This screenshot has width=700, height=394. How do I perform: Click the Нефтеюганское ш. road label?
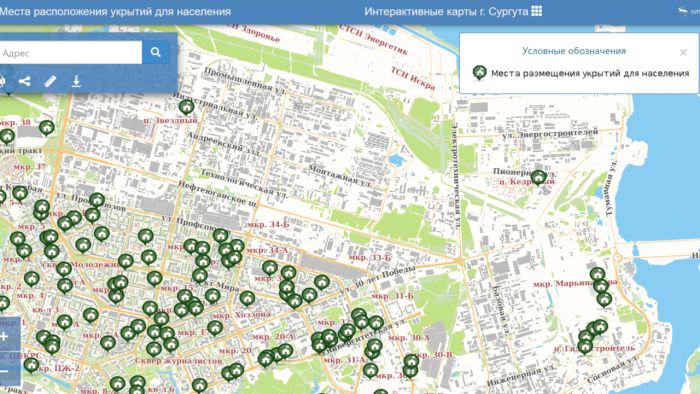[x=217, y=194]
